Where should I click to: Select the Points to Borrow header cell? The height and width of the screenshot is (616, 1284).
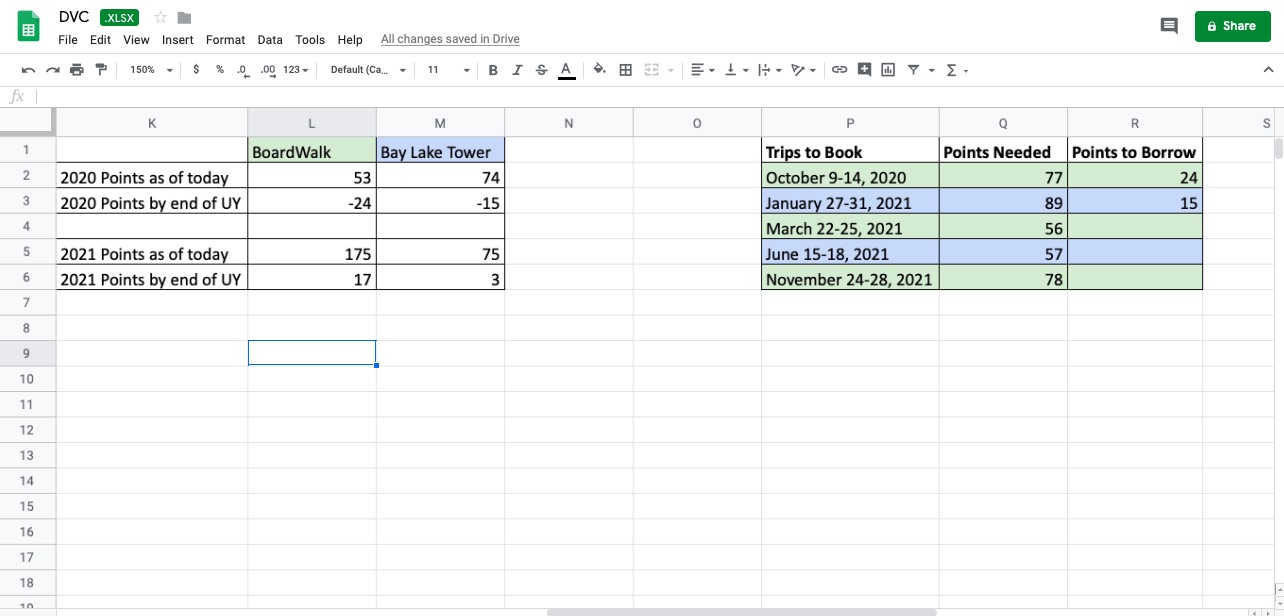click(1135, 152)
